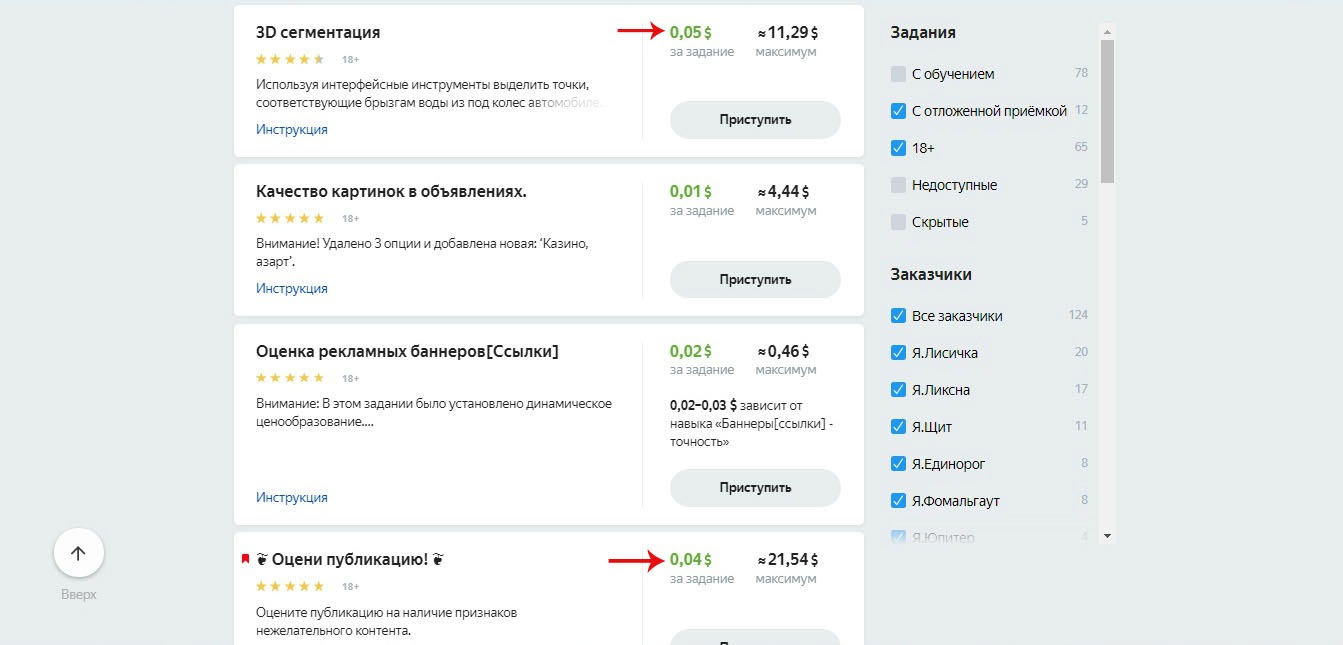Click star rating of Оценка рекламных баннеров

point(290,378)
